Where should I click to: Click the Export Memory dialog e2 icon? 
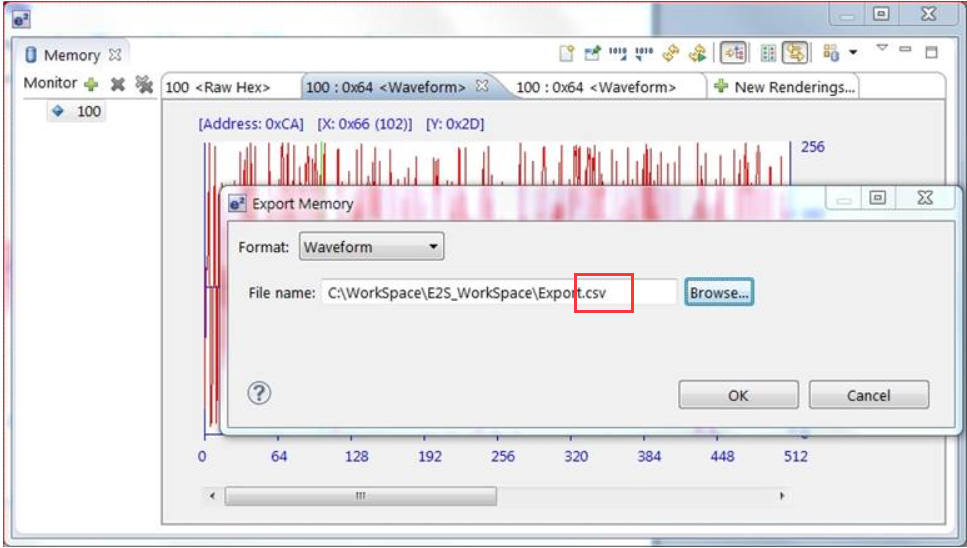[x=237, y=203]
